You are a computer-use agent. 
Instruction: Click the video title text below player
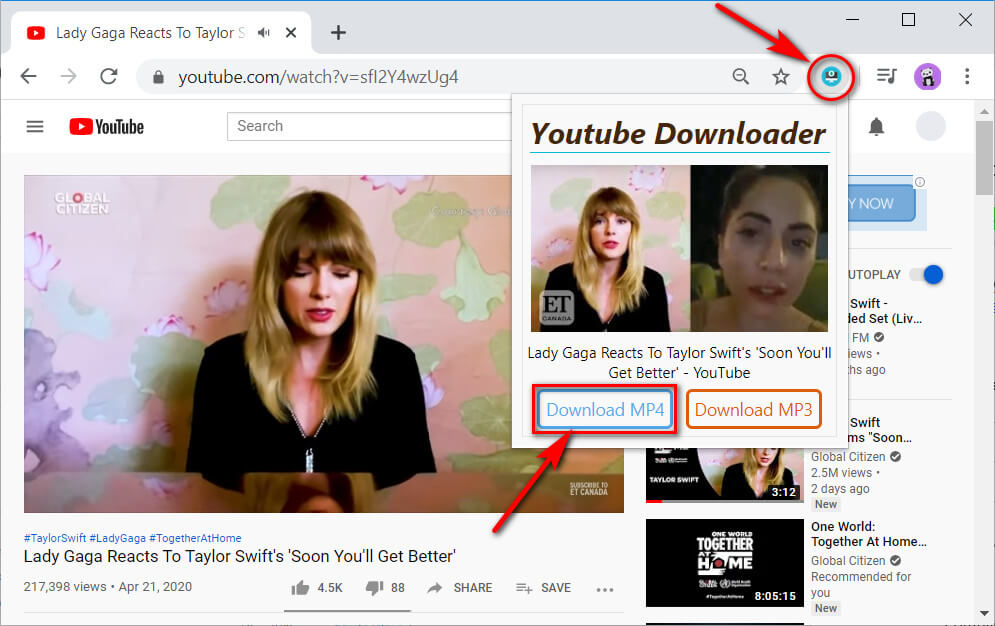tap(240, 556)
